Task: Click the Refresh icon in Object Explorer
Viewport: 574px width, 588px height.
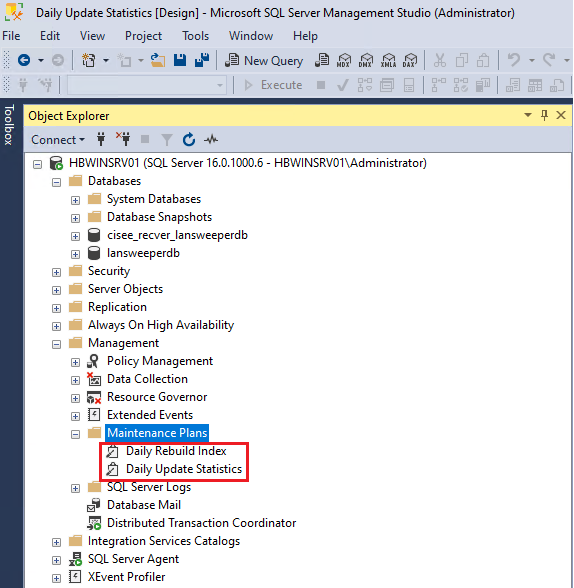Action: pos(189,140)
